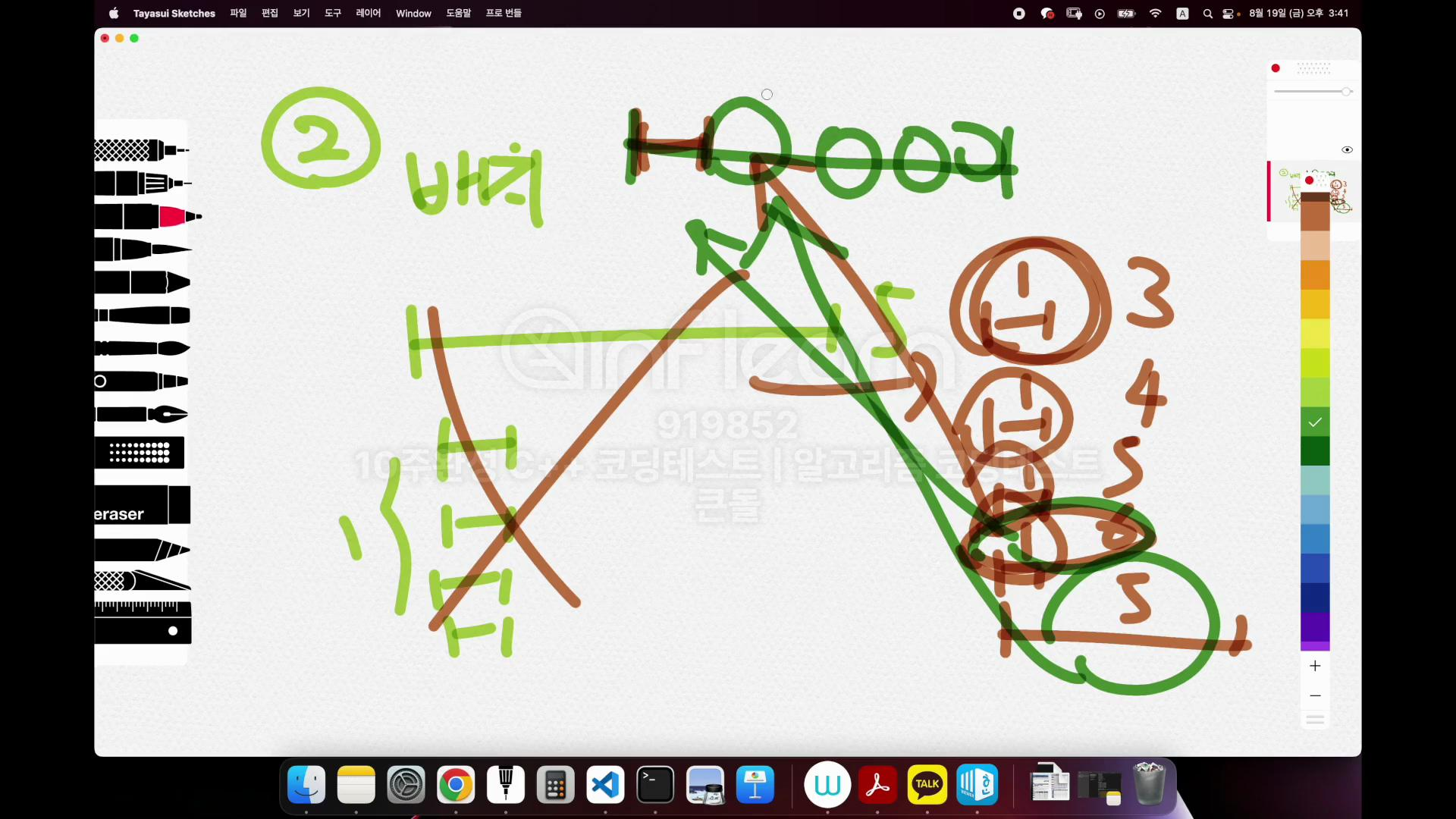This screenshot has height=819, width=1456.
Task: Select the dotted pattern fill tool
Action: [140, 453]
